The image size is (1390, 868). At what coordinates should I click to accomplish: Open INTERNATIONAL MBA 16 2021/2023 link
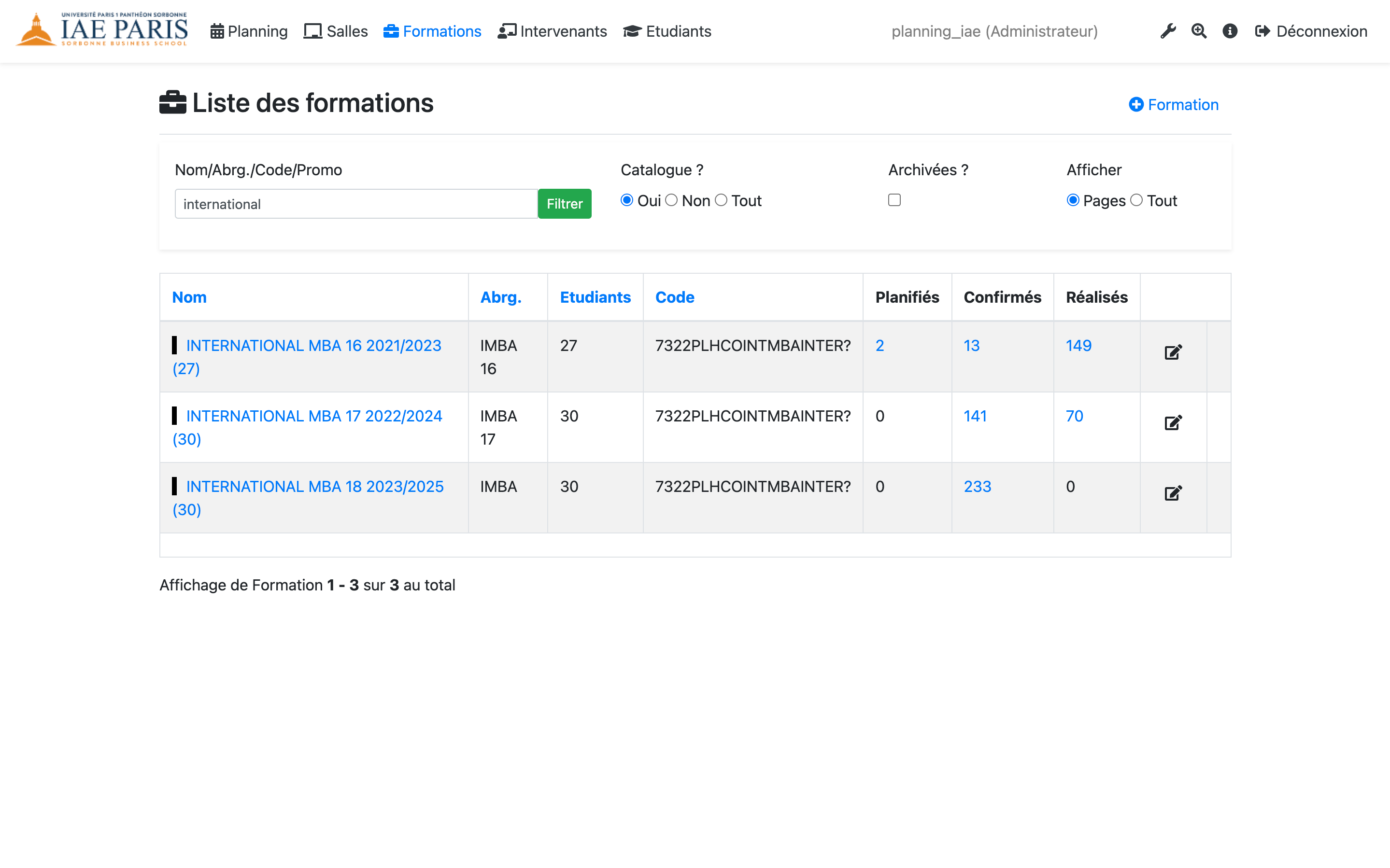click(313, 346)
